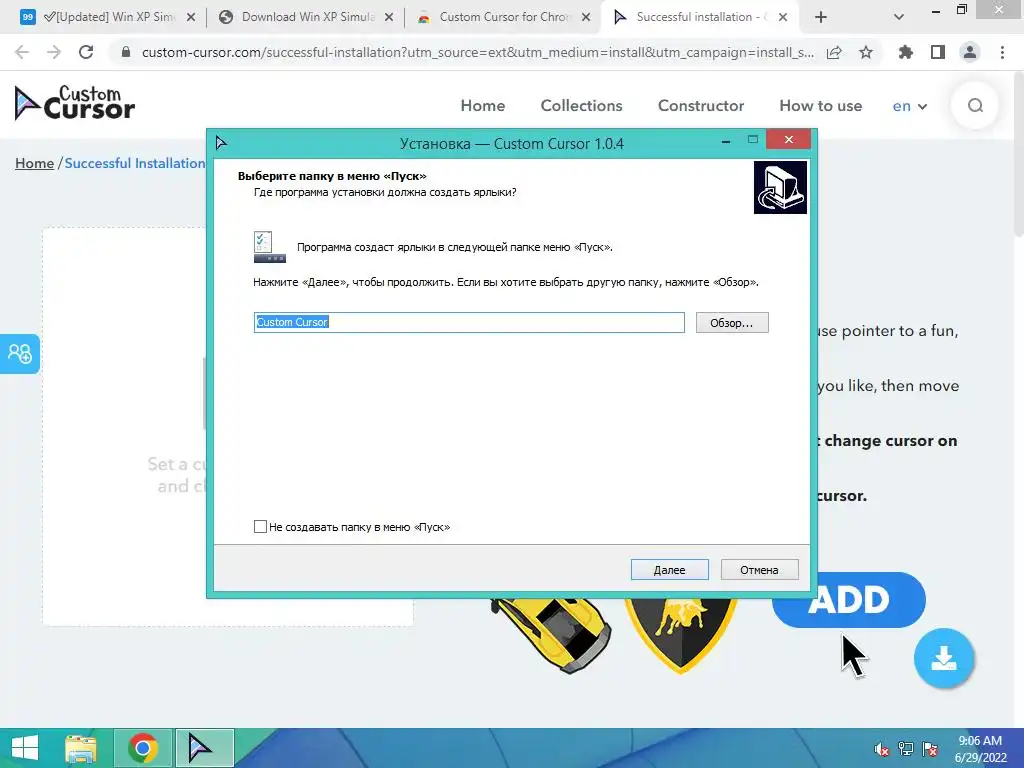Viewport: 1024px width, 768px height.
Task: Click the lock site info icon
Action: coord(125,52)
